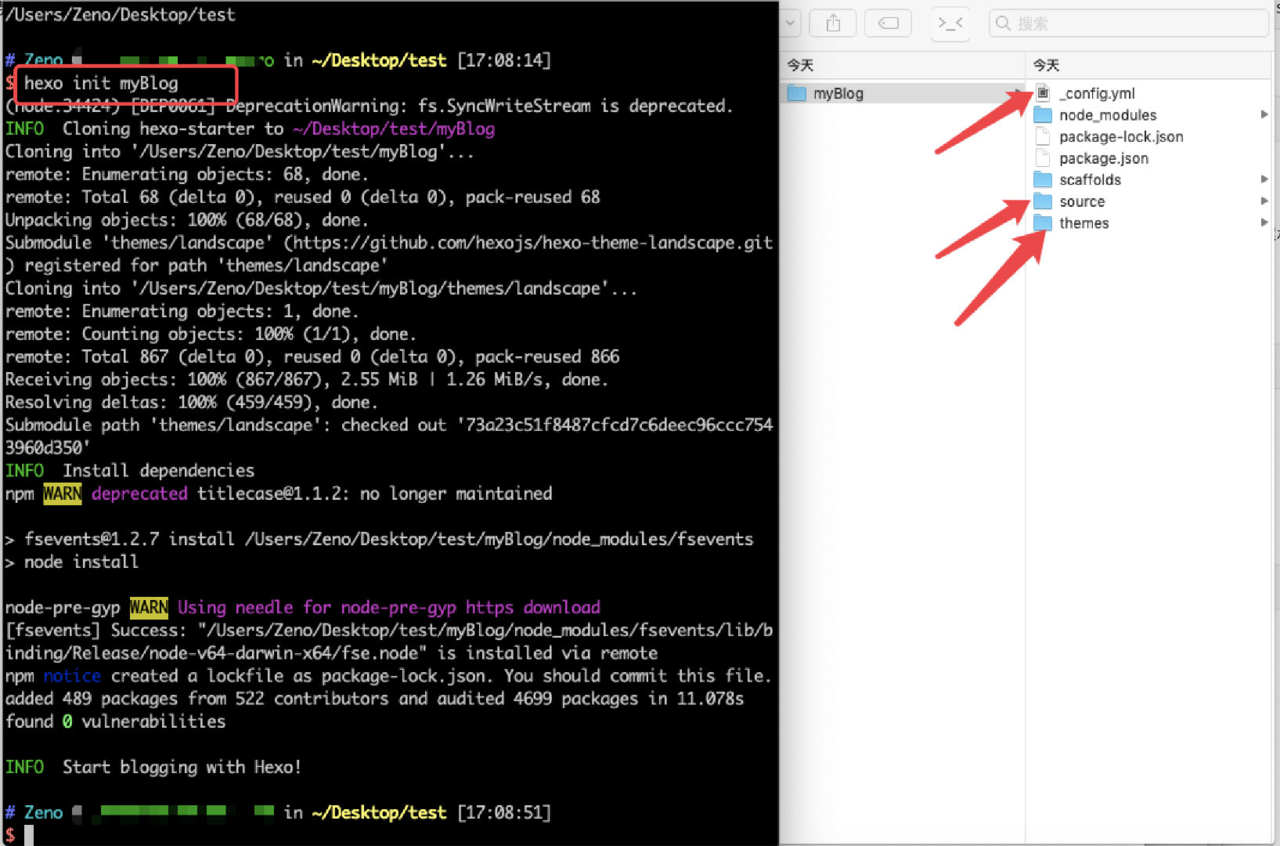Select the themes folder name
1280x846 pixels.
point(1084,223)
